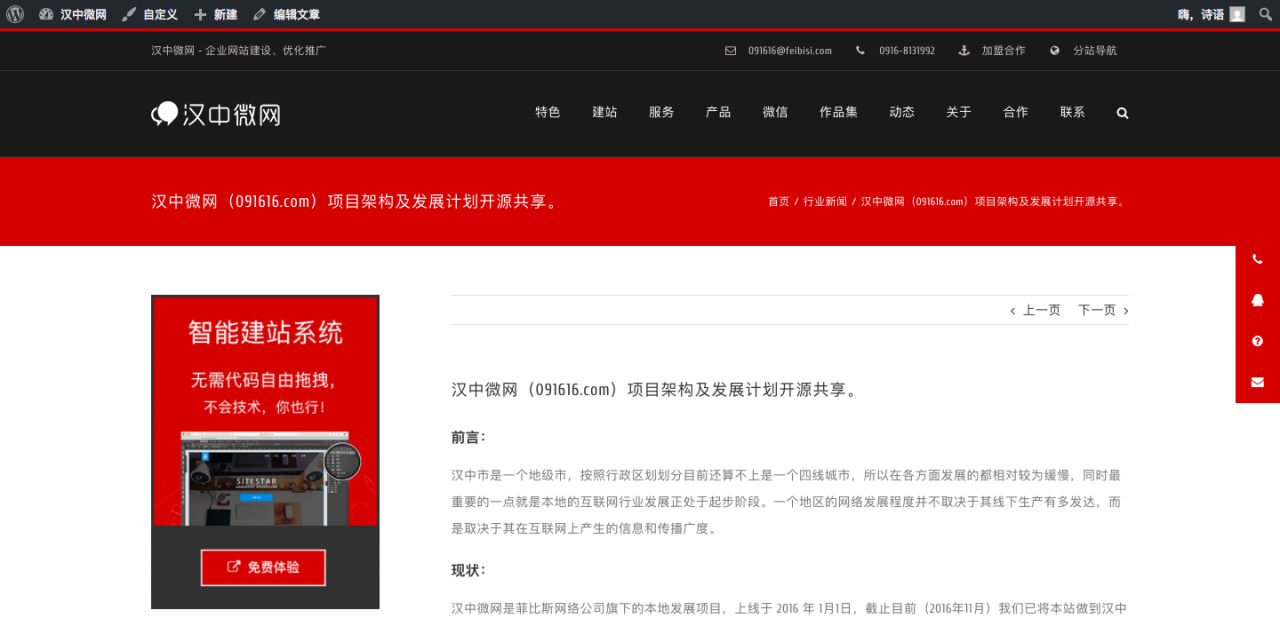The width and height of the screenshot is (1280, 626).
Task: Open the 加盟合作 link text
Action: coord(1003,51)
